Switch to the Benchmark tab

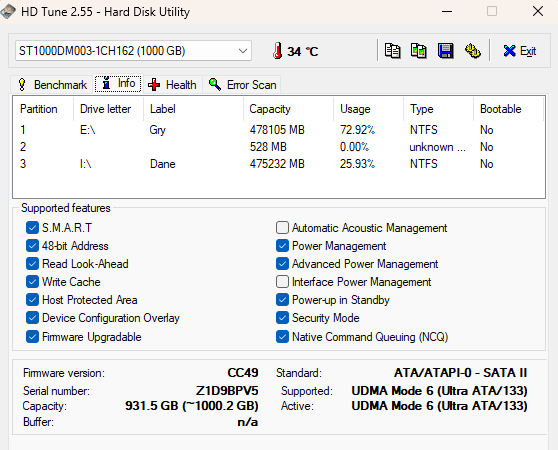click(52, 85)
